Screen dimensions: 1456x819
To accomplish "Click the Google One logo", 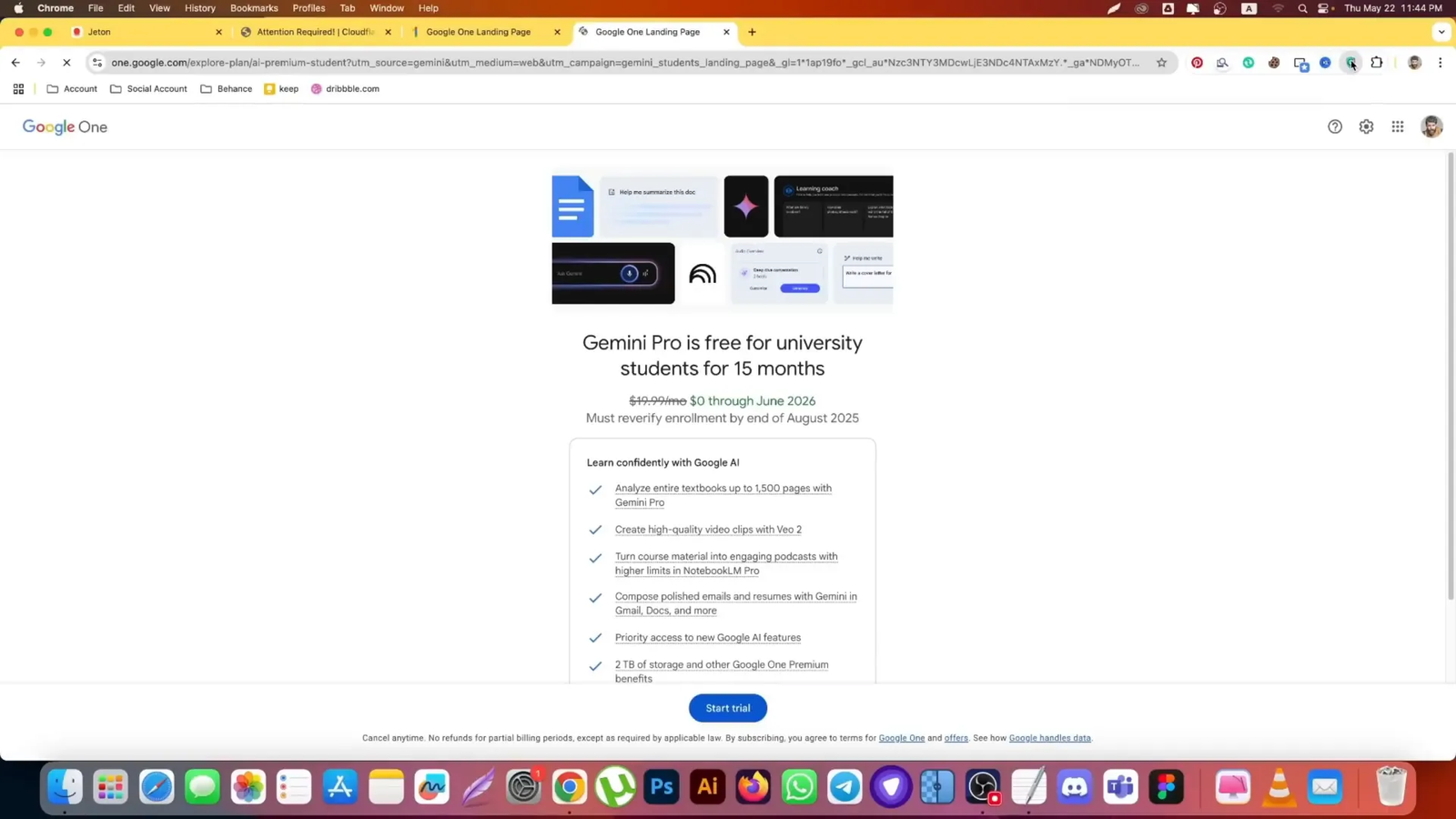I will pos(65,127).
